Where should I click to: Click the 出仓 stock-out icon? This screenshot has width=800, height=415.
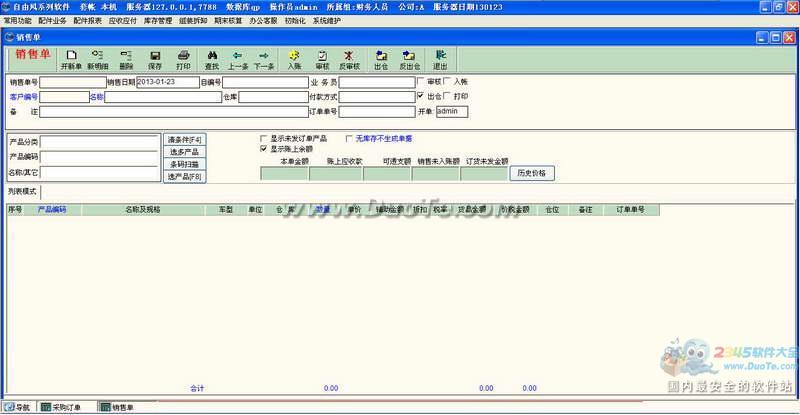pyautogui.click(x=381, y=55)
